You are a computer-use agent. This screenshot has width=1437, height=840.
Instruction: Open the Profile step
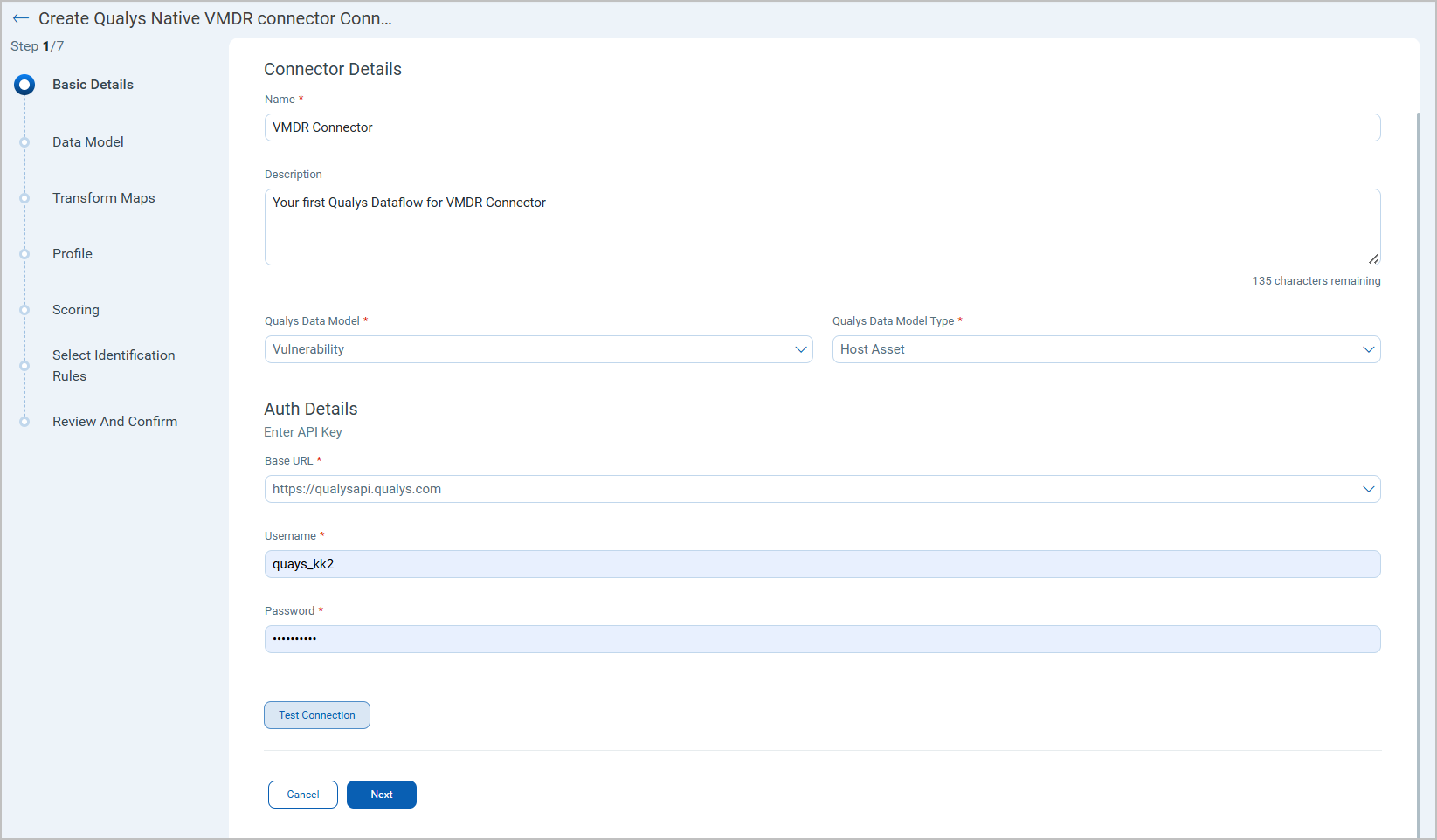point(73,254)
